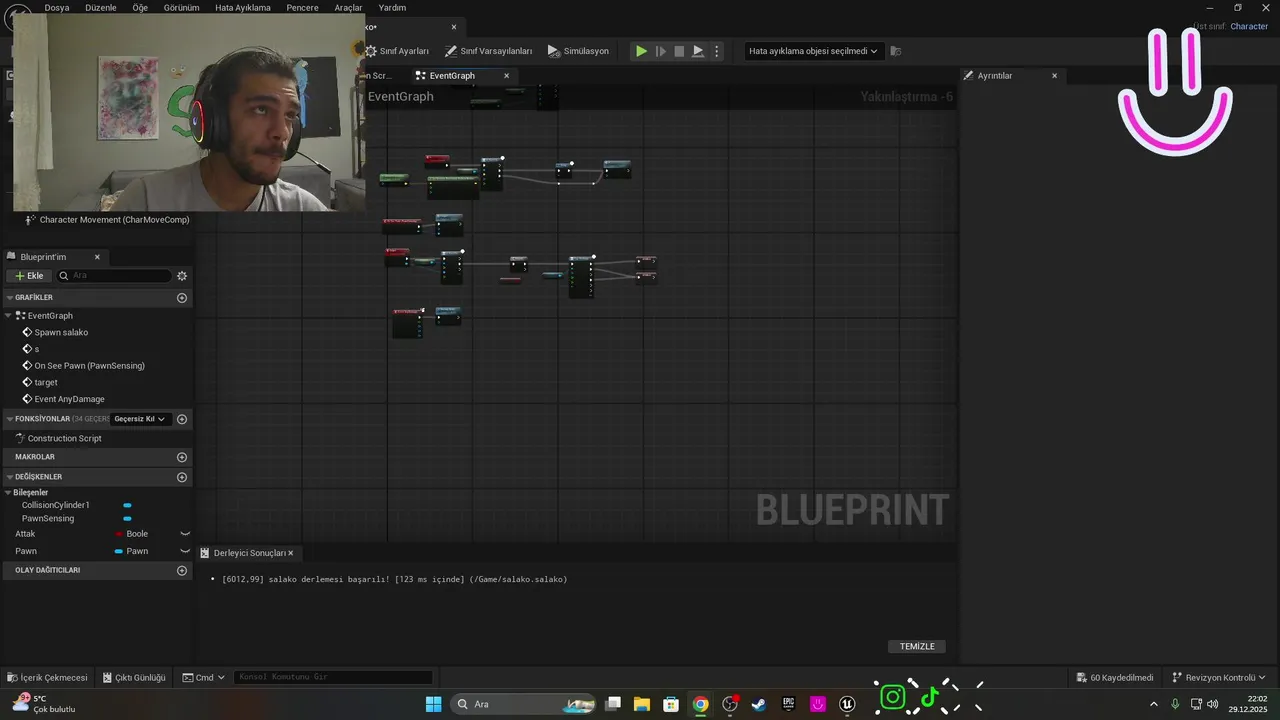The height and width of the screenshot is (720, 1280).
Task: Close the EventGraph tab
Action: point(506,76)
